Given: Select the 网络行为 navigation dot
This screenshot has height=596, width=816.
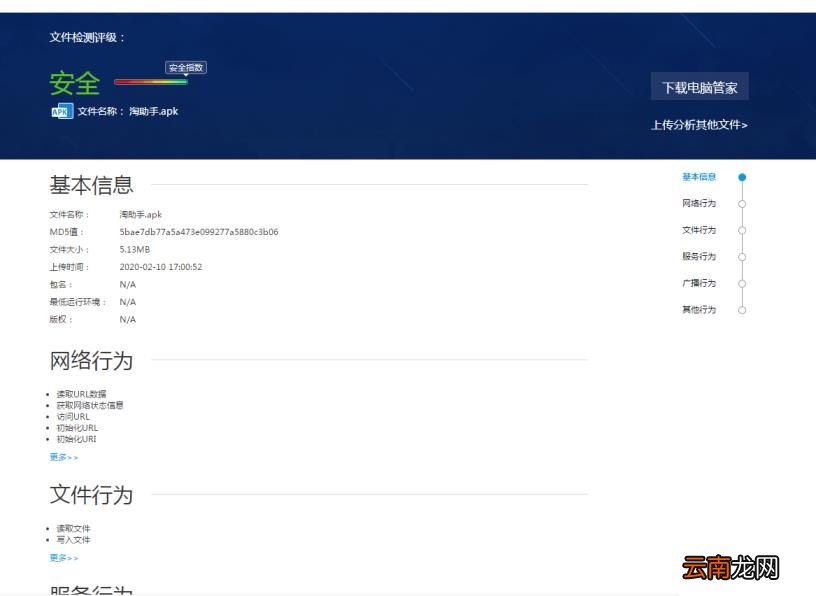Looking at the screenshot, I should [742, 204].
